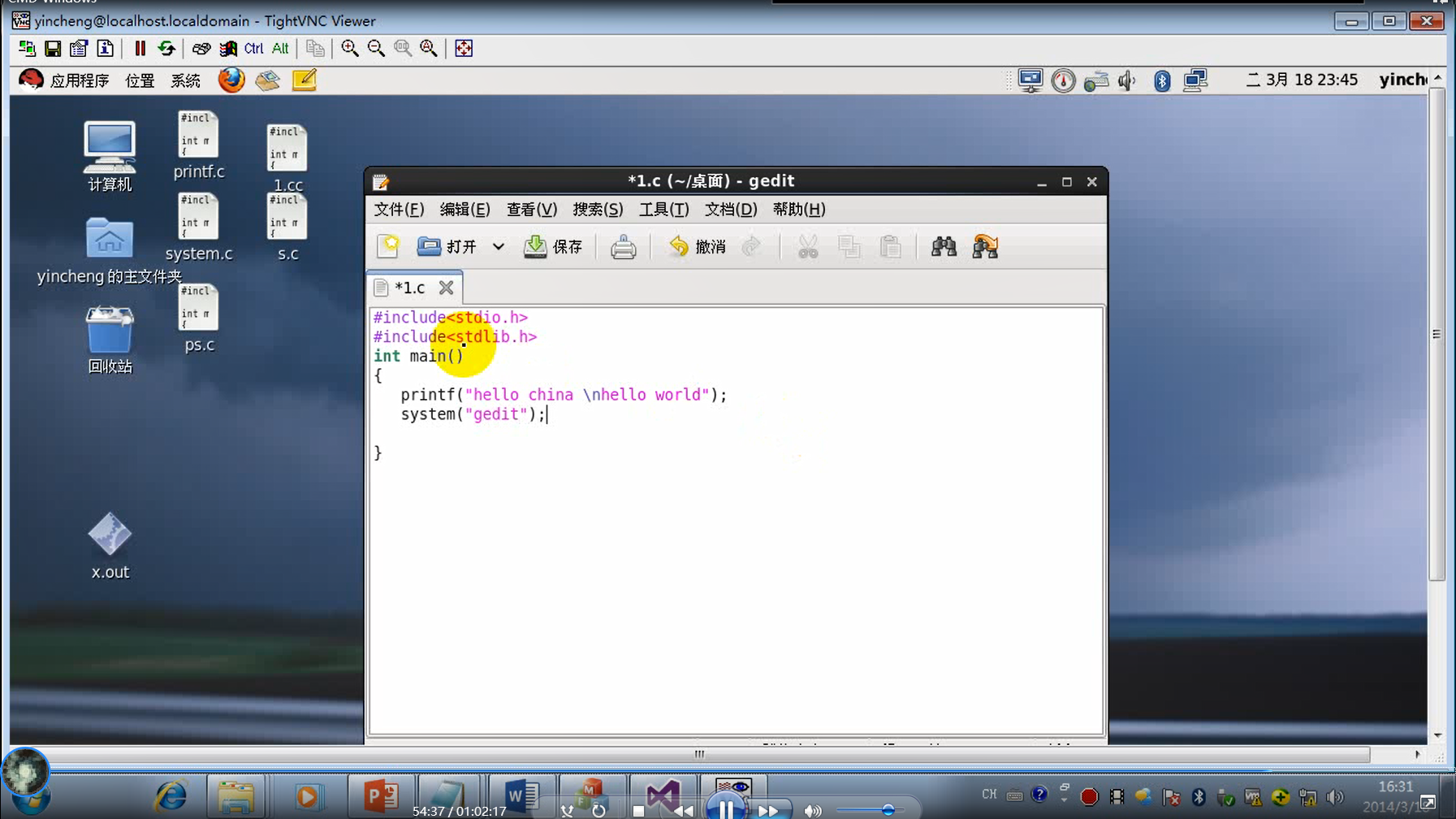Open the notes launcher icon on GNOME panel
Image resolution: width=1456 pixels, height=819 pixels.
pos(304,80)
